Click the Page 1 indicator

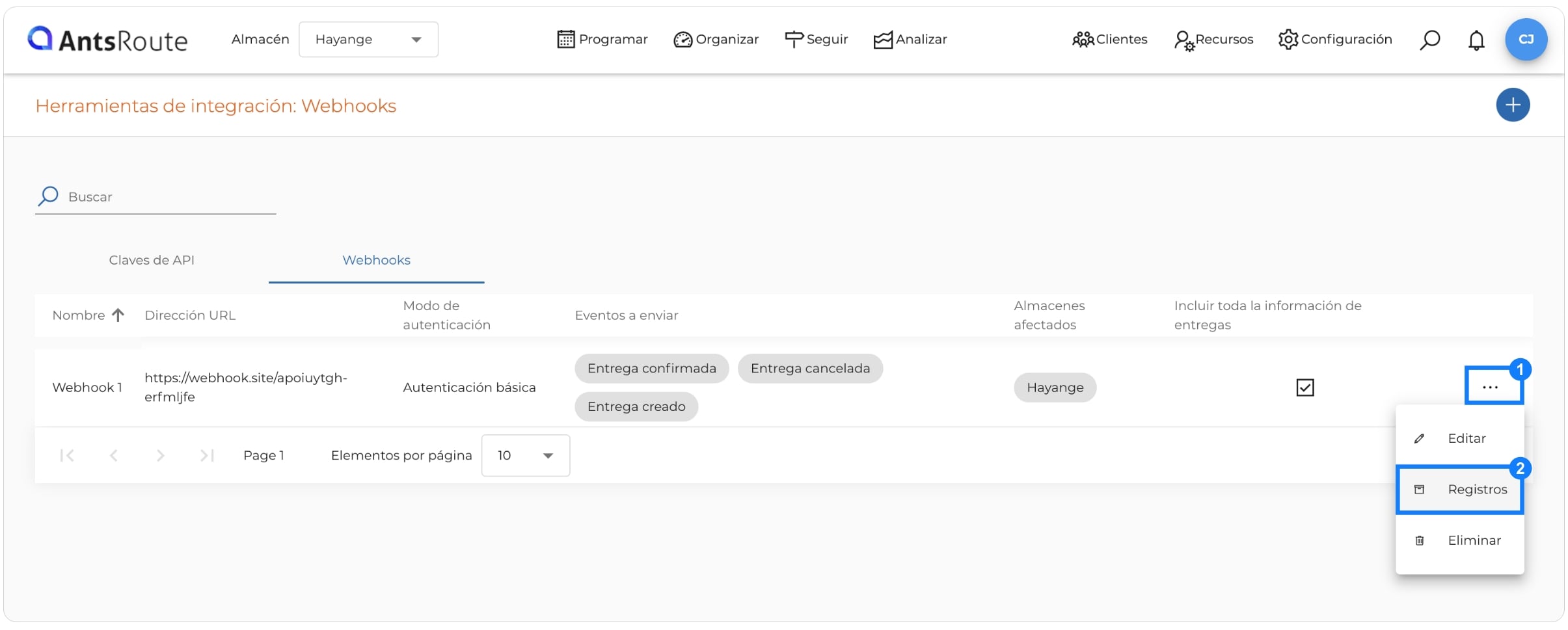click(x=264, y=456)
